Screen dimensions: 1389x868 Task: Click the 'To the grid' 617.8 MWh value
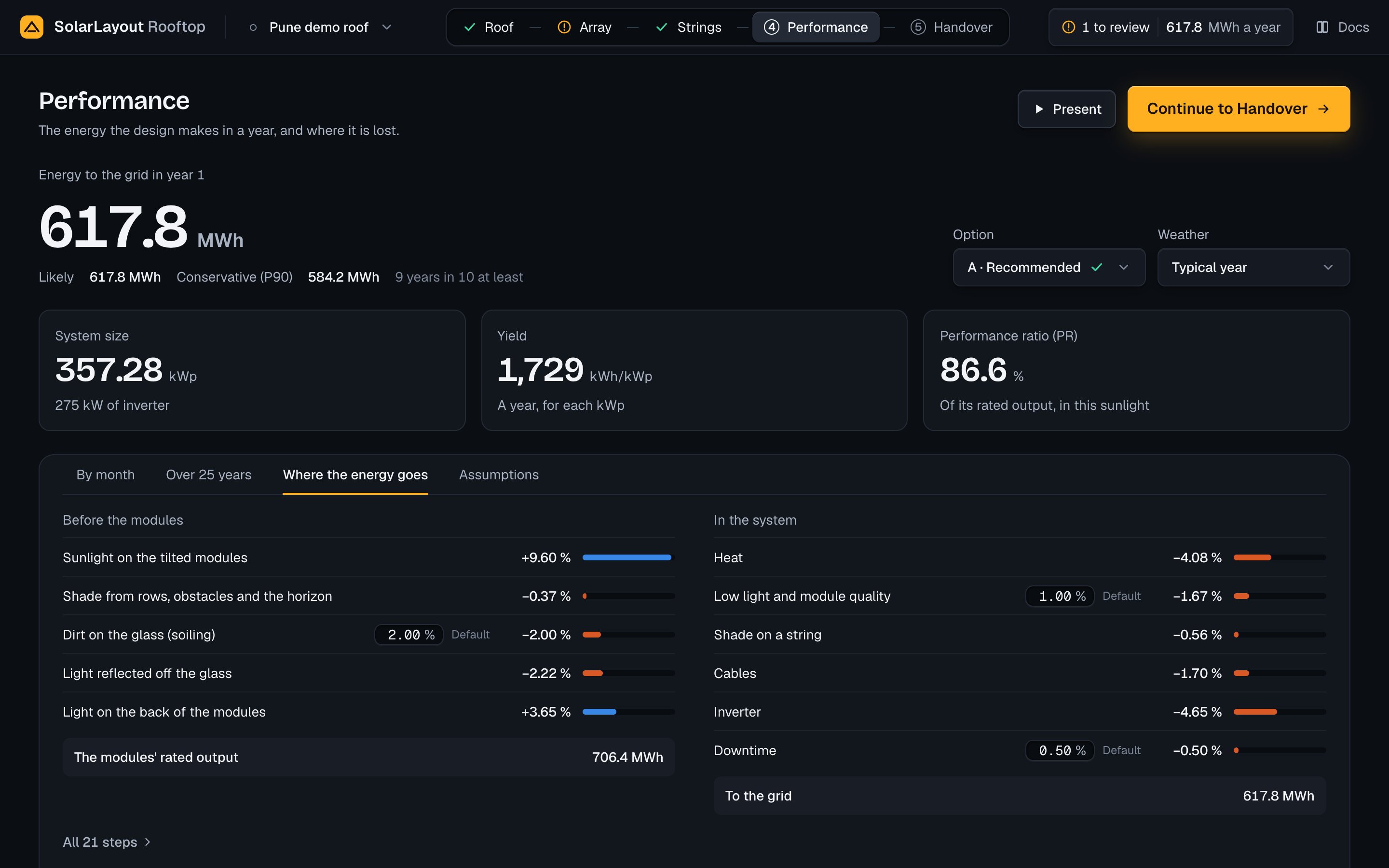(x=1278, y=796)
